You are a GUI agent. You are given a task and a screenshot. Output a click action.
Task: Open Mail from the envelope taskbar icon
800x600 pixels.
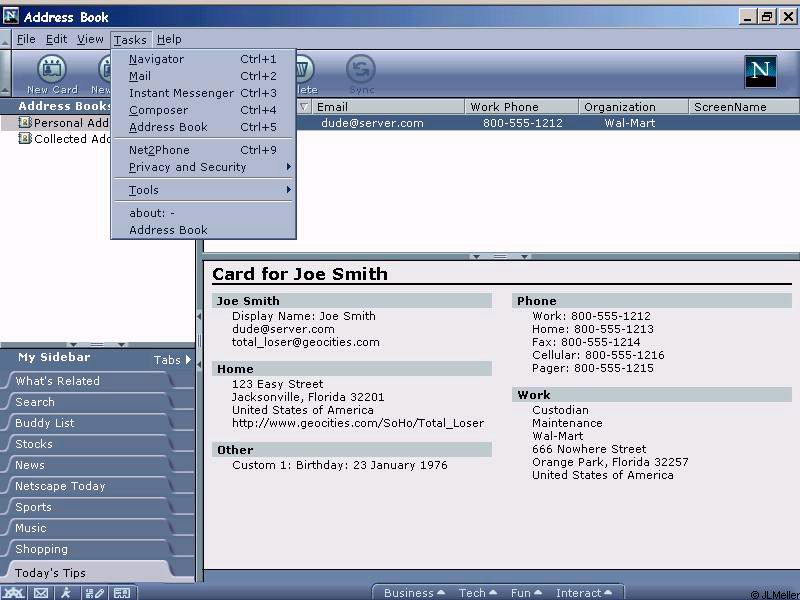click(41, 592)
